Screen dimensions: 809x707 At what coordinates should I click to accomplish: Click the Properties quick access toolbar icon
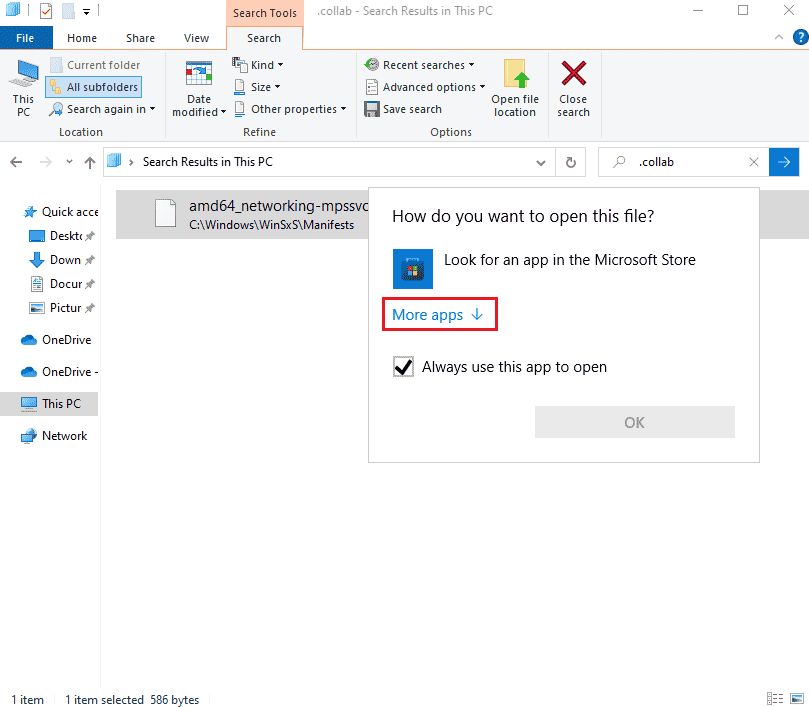click(46, 10)
